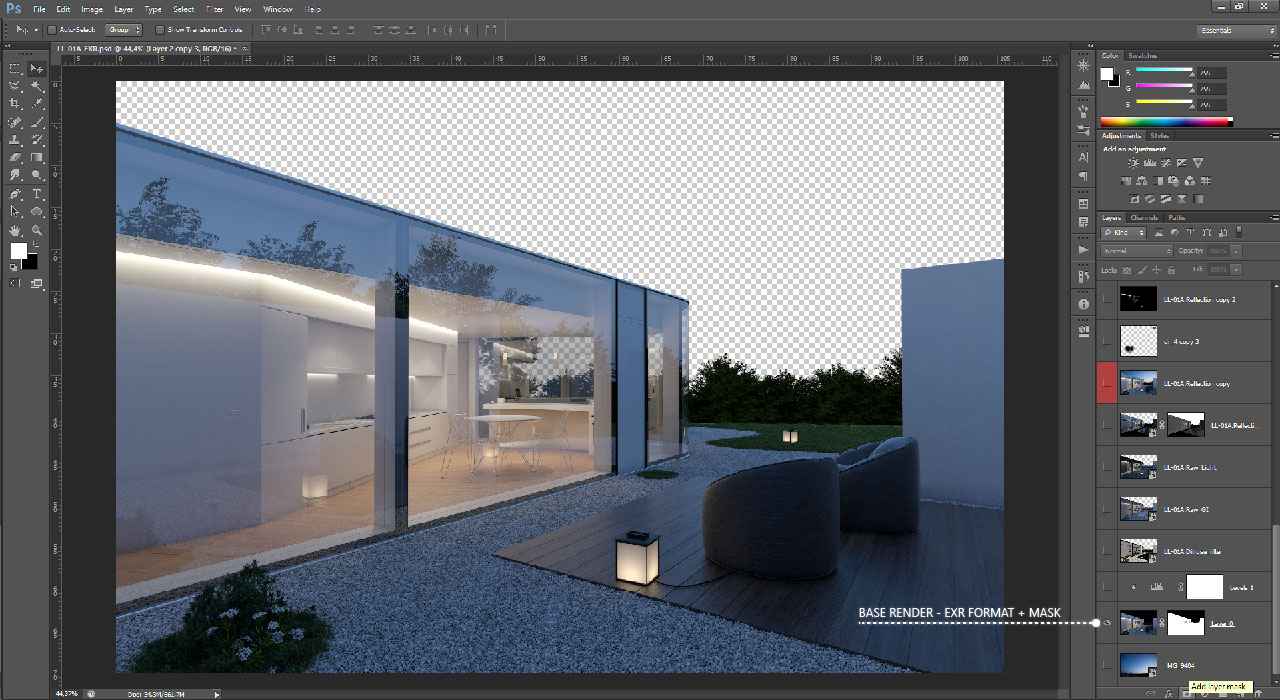Viewport: 1280px width, 700px height.
Task: Switch to the Channels tab
Action: click(x=1145, y=218)
